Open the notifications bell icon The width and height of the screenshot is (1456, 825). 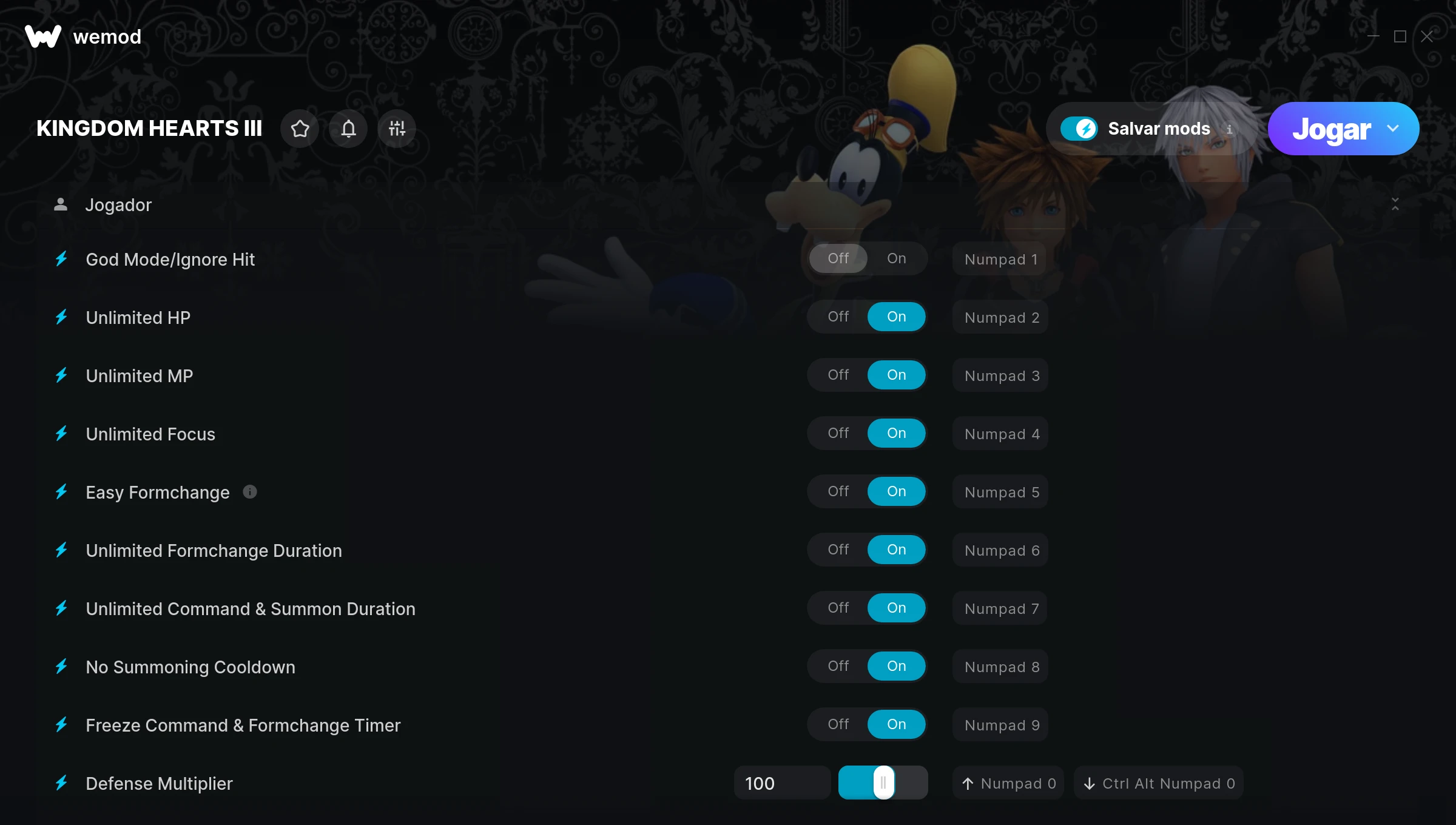(348, 129)
